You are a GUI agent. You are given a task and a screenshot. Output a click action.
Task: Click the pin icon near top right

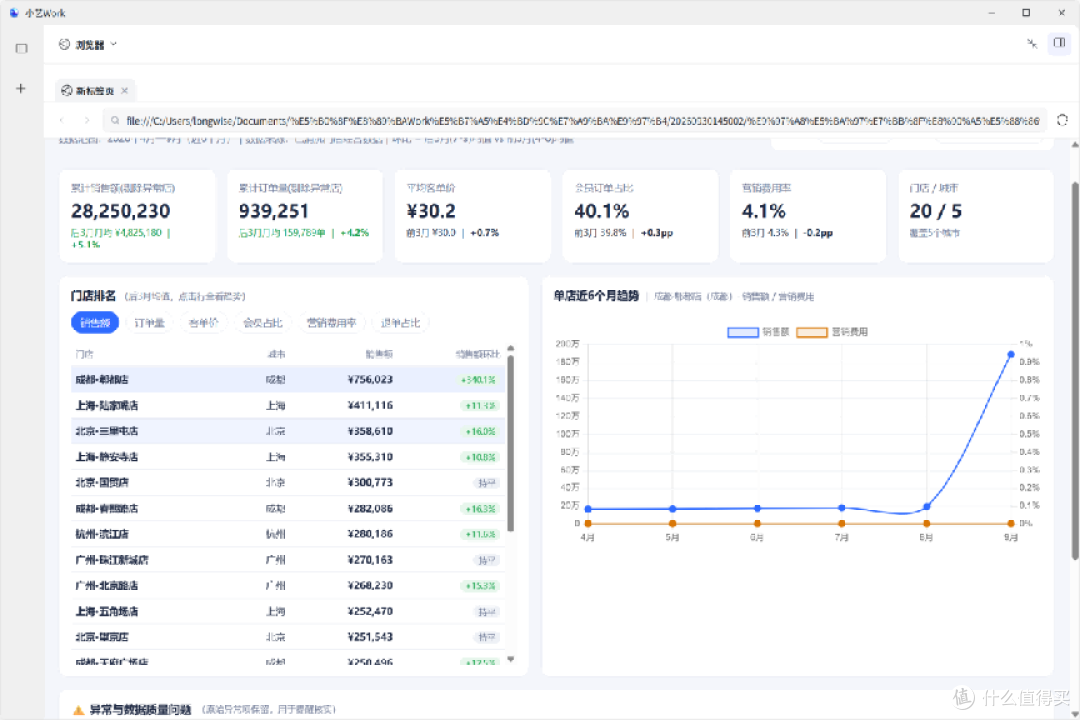[1032, 43]
